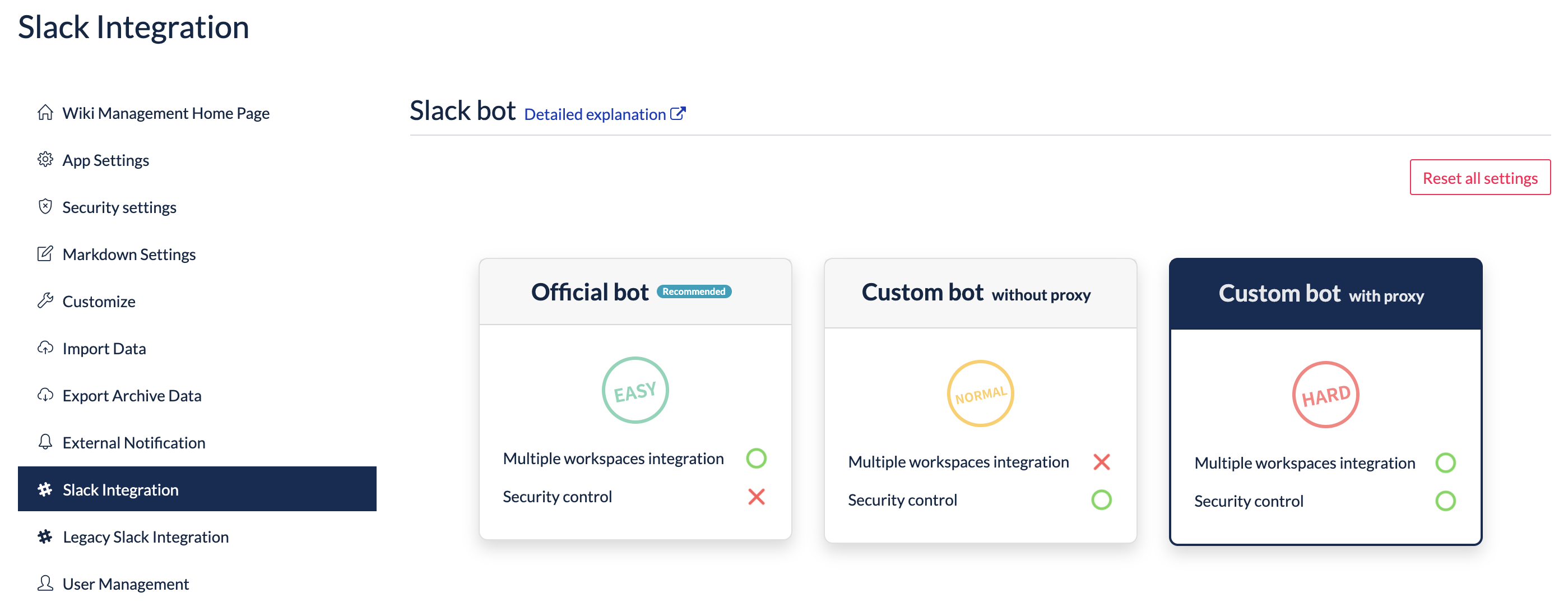Image resolution: width=1568 pixels, height=611 pixels.
Task: Open the Detailed explanation link
Action: [605, 114]
